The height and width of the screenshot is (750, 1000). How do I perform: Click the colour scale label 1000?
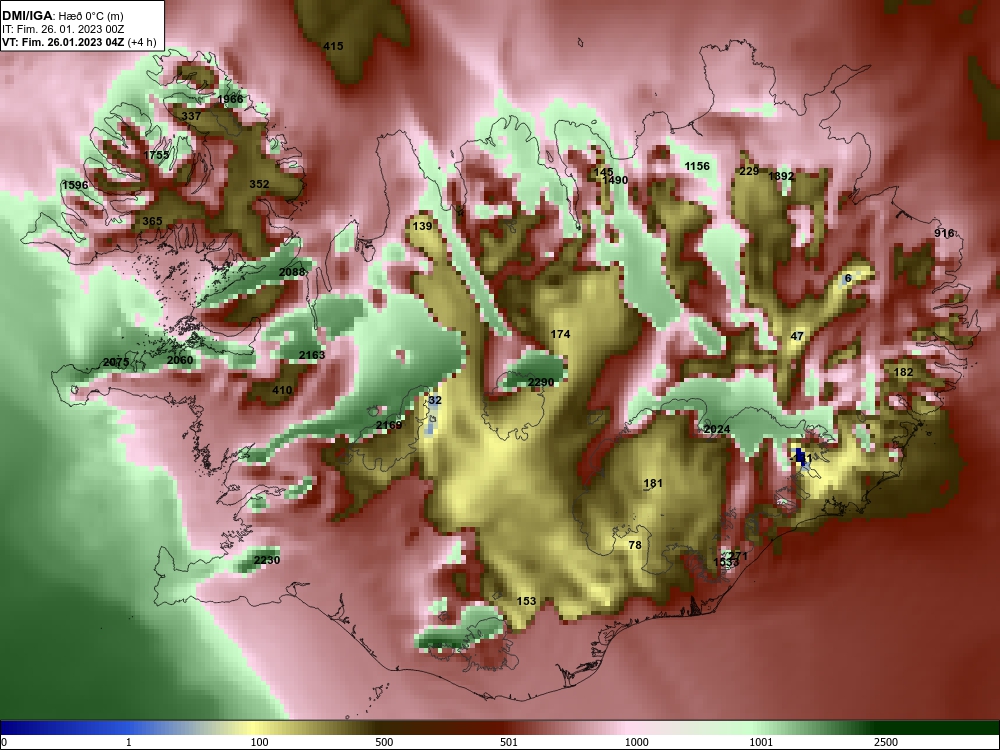636,742
